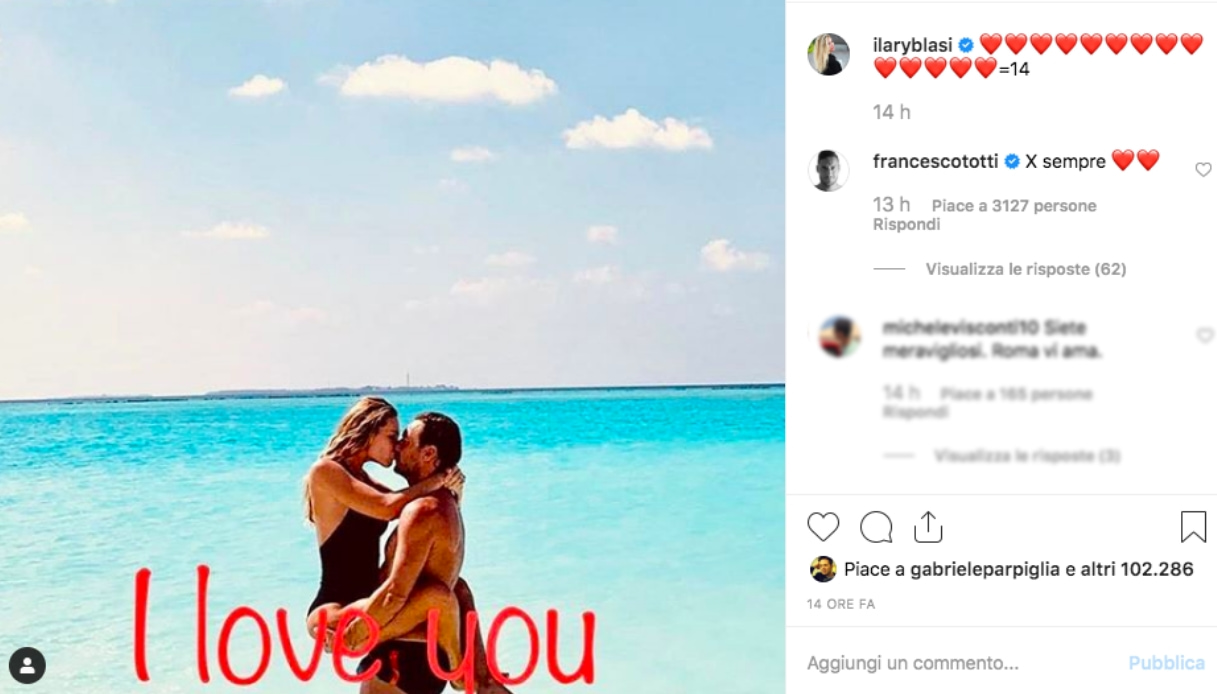Click the Pubblica button
The width and height of the screenshot is (1217, 694).
(1166, 663)
